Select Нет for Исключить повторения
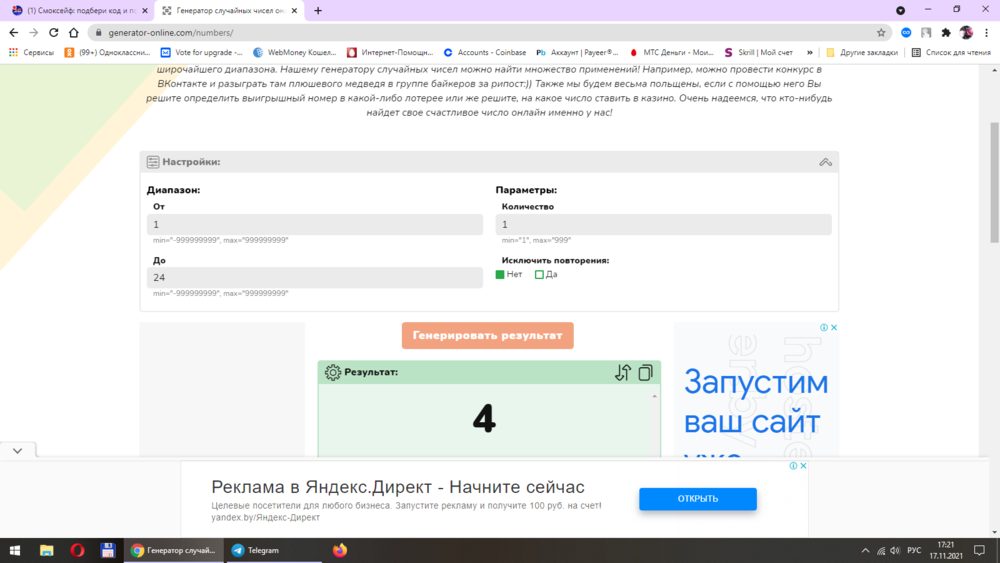 click(500, 275)
